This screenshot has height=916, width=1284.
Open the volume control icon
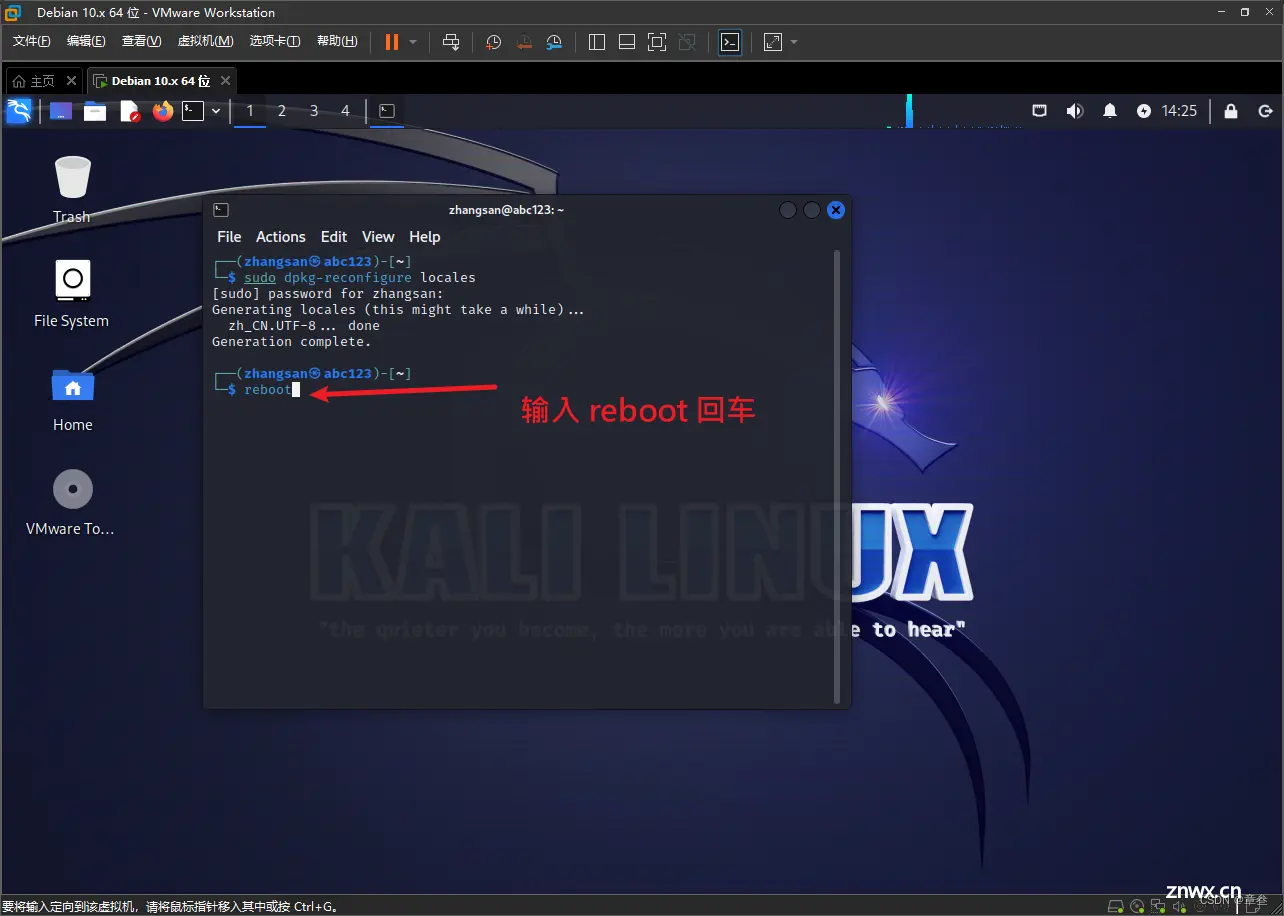1075,111
